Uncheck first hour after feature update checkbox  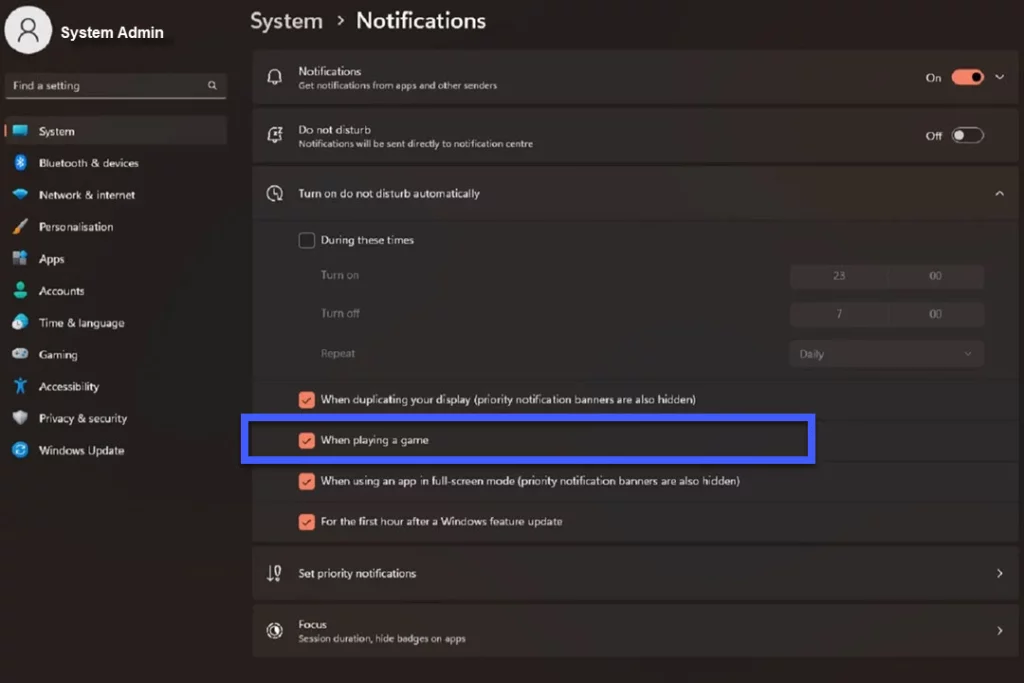click(306, 522)
